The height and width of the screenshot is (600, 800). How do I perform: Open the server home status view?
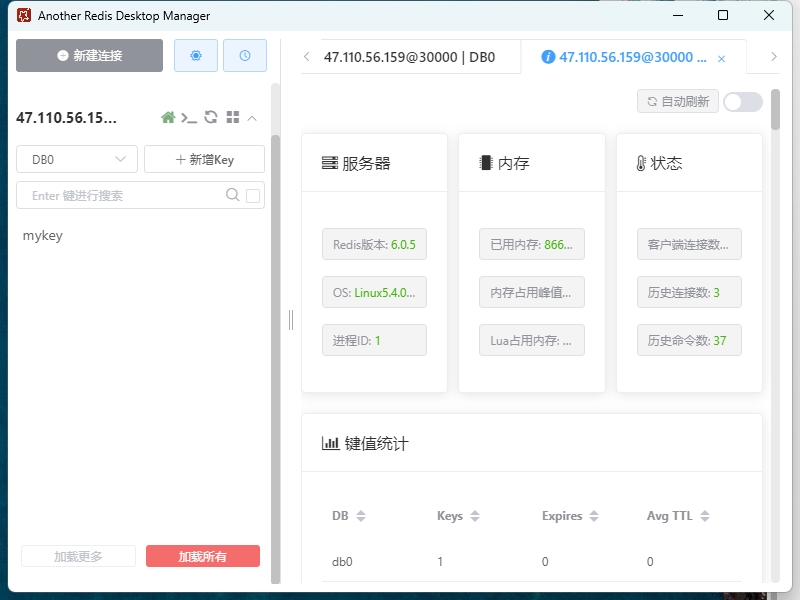168,117
